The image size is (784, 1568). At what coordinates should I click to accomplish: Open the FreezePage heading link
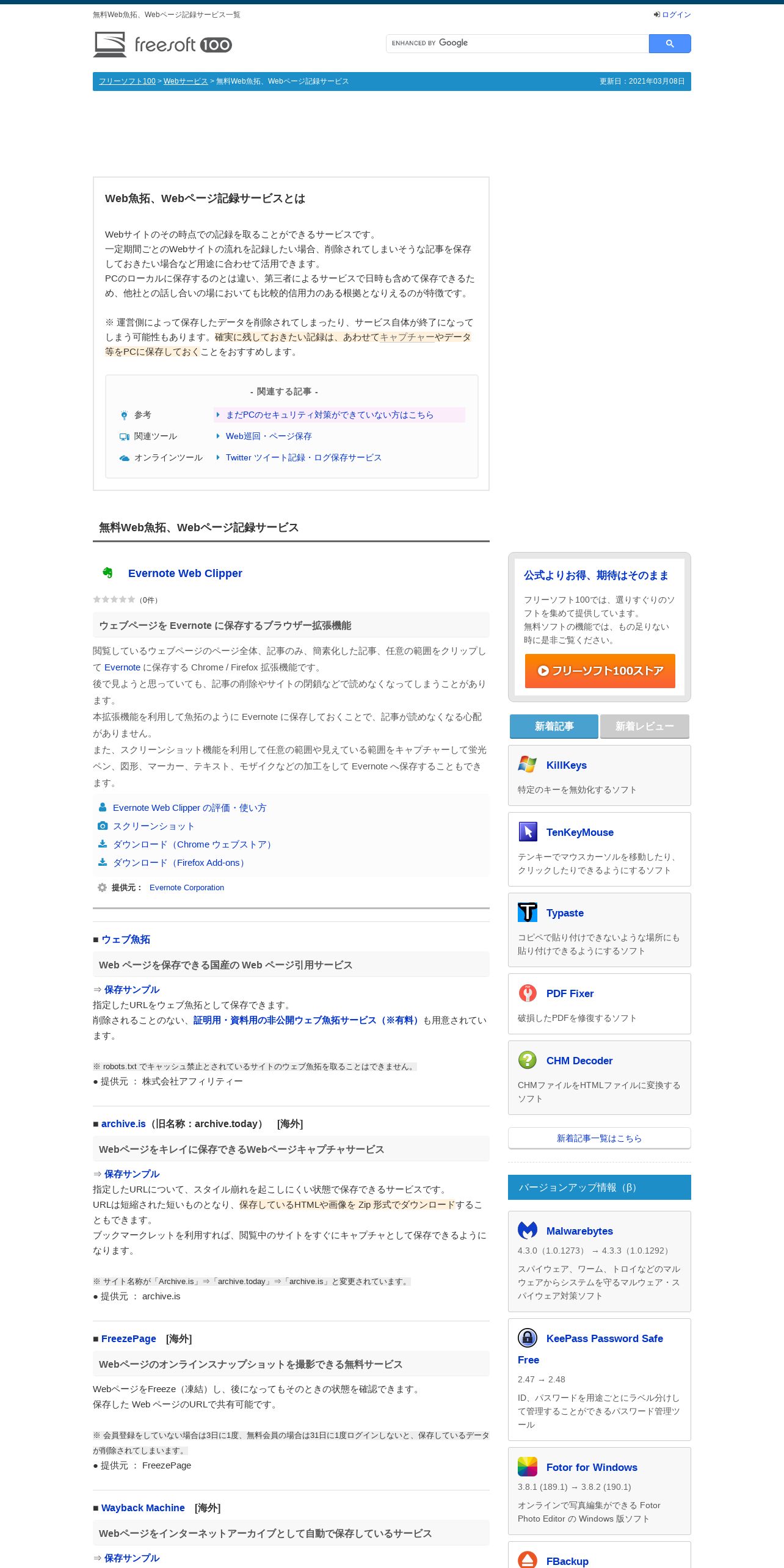coord(129,1339)
